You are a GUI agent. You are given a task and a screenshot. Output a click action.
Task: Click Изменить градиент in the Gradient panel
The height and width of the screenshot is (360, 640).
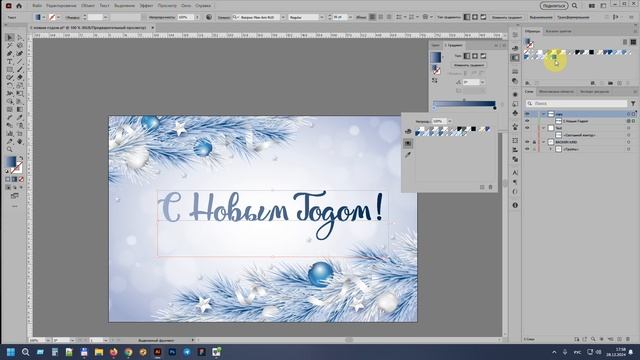(469, 65)
